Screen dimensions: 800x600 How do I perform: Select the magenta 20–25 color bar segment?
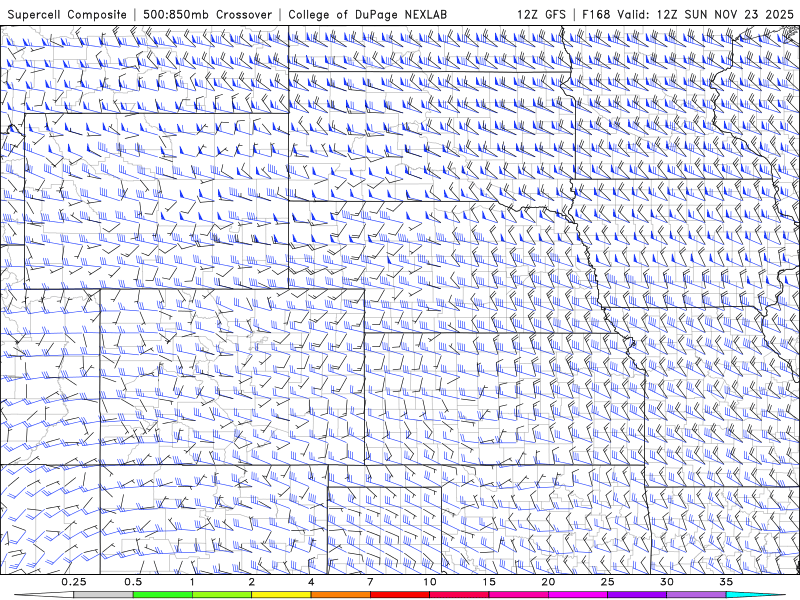[x=578, y=595]
